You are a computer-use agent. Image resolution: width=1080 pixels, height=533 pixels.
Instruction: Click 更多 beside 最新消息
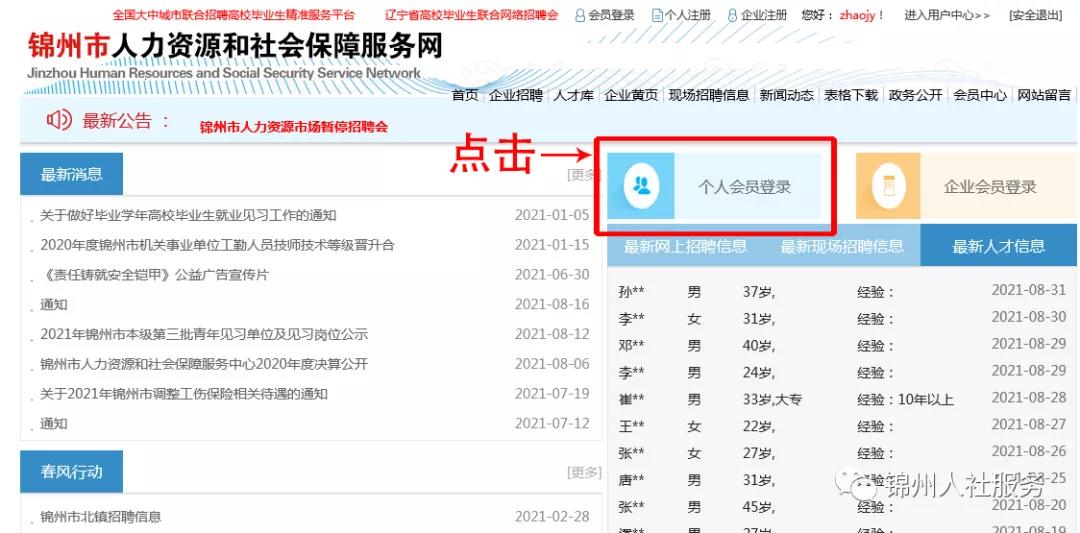click(x=583, y=175)
